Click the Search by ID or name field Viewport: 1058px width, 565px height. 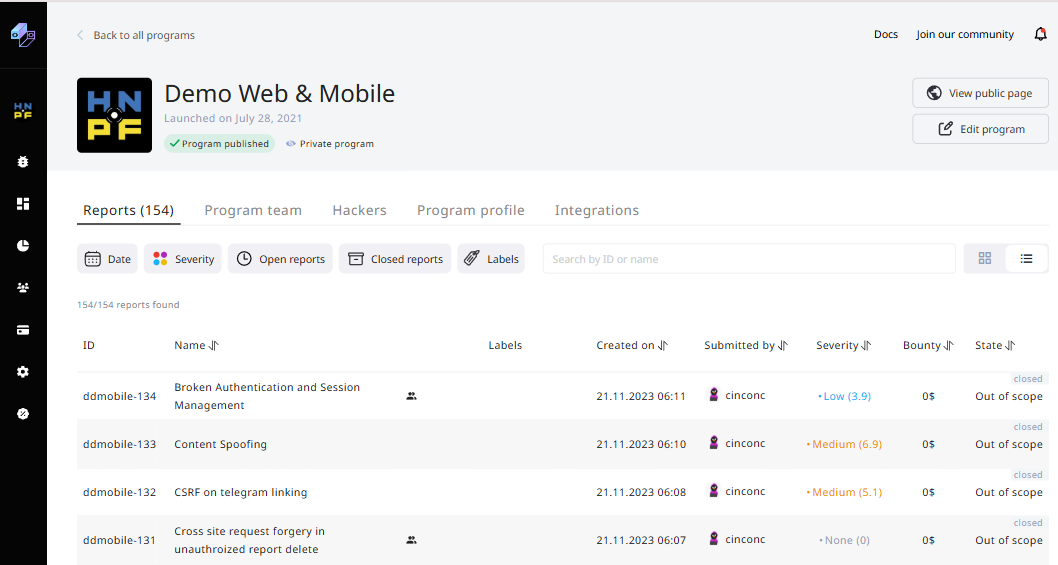coord(748,259)
